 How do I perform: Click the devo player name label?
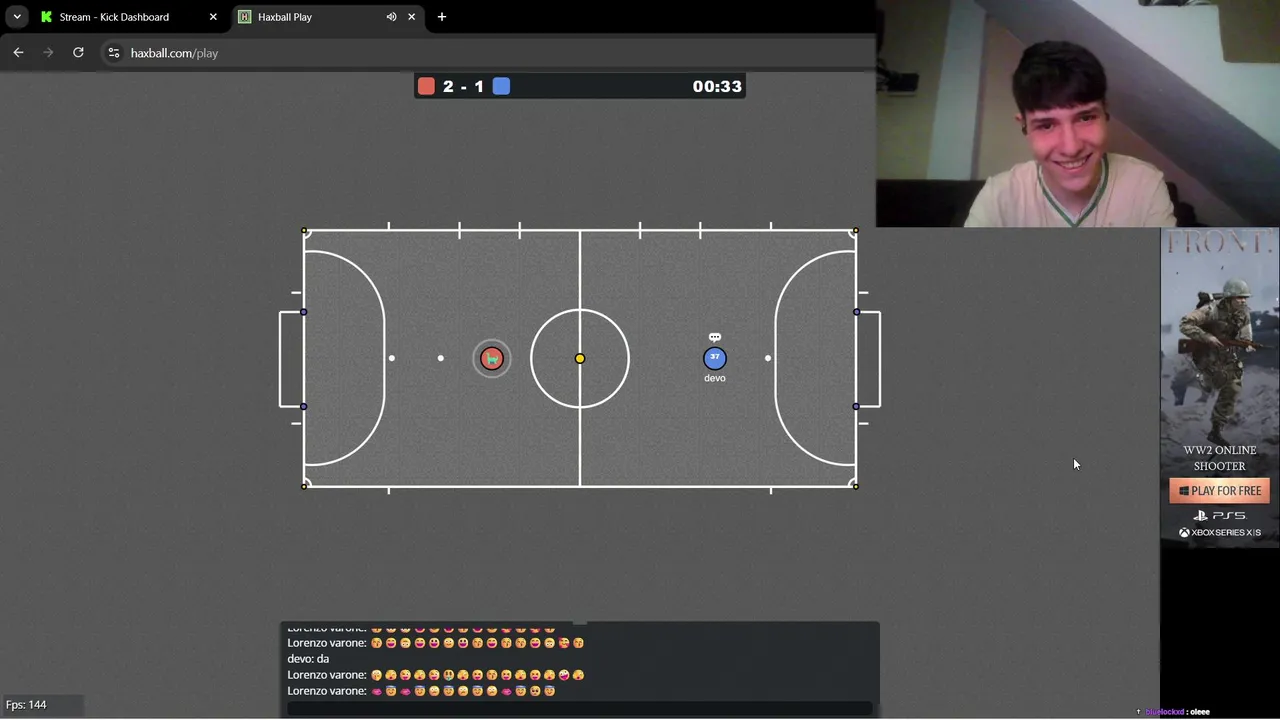coord(714,378)
